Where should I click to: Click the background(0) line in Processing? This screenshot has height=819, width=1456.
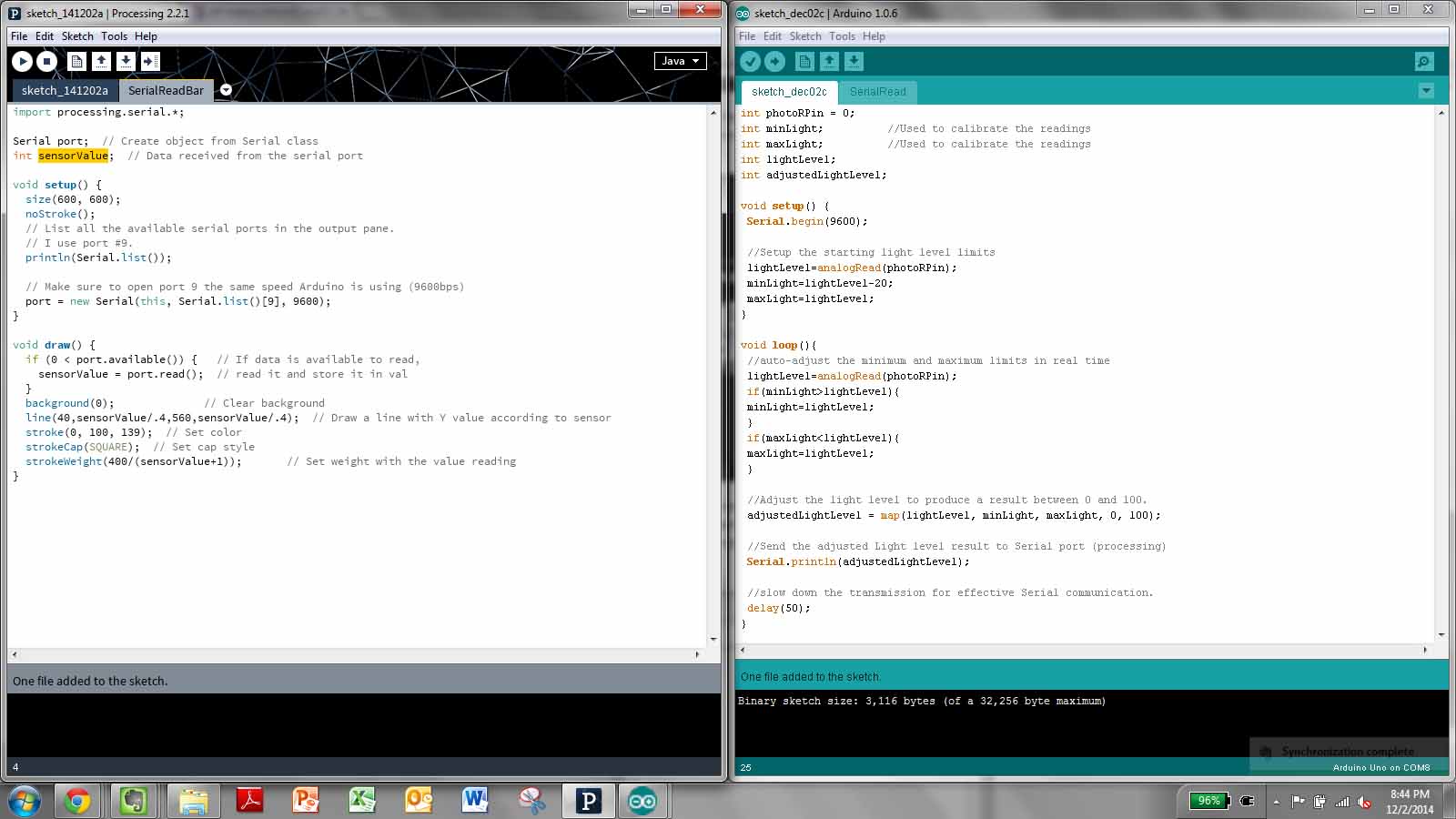click(69, 403)
